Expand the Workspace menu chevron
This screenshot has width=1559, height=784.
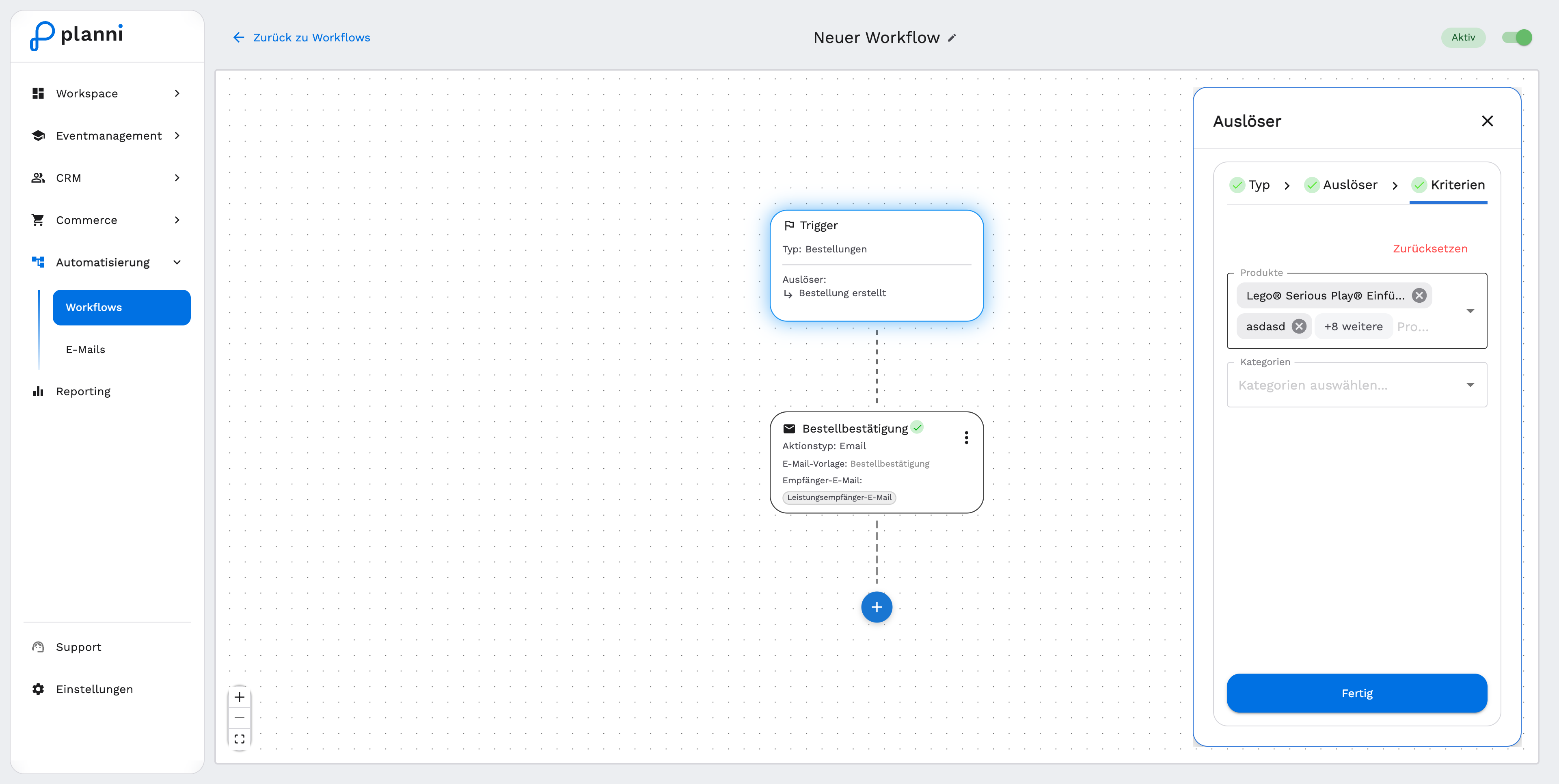click(177, 93)
